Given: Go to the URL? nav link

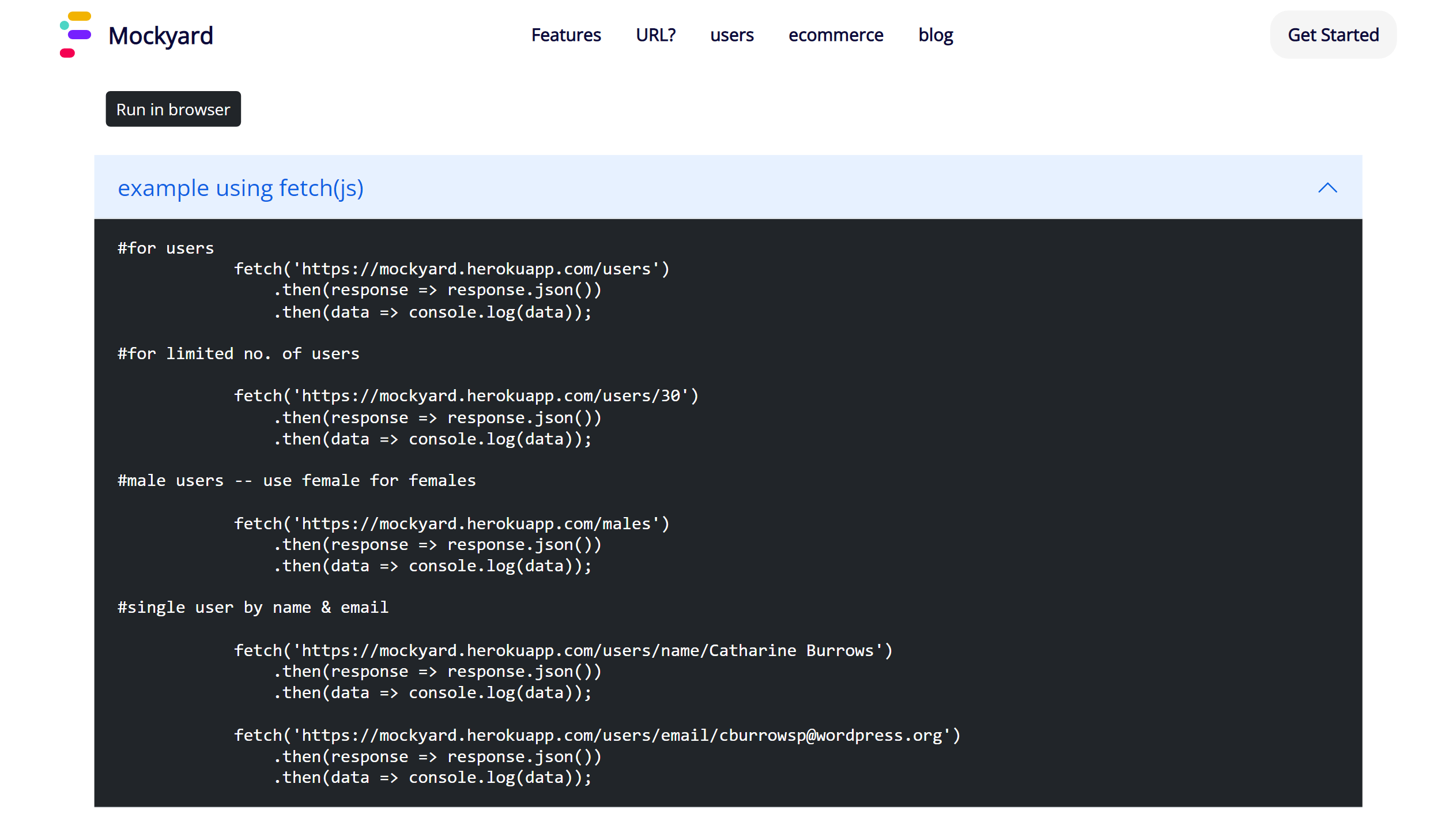Looking at the screenshot, I should pyautogui.click(x=655, y=35).
